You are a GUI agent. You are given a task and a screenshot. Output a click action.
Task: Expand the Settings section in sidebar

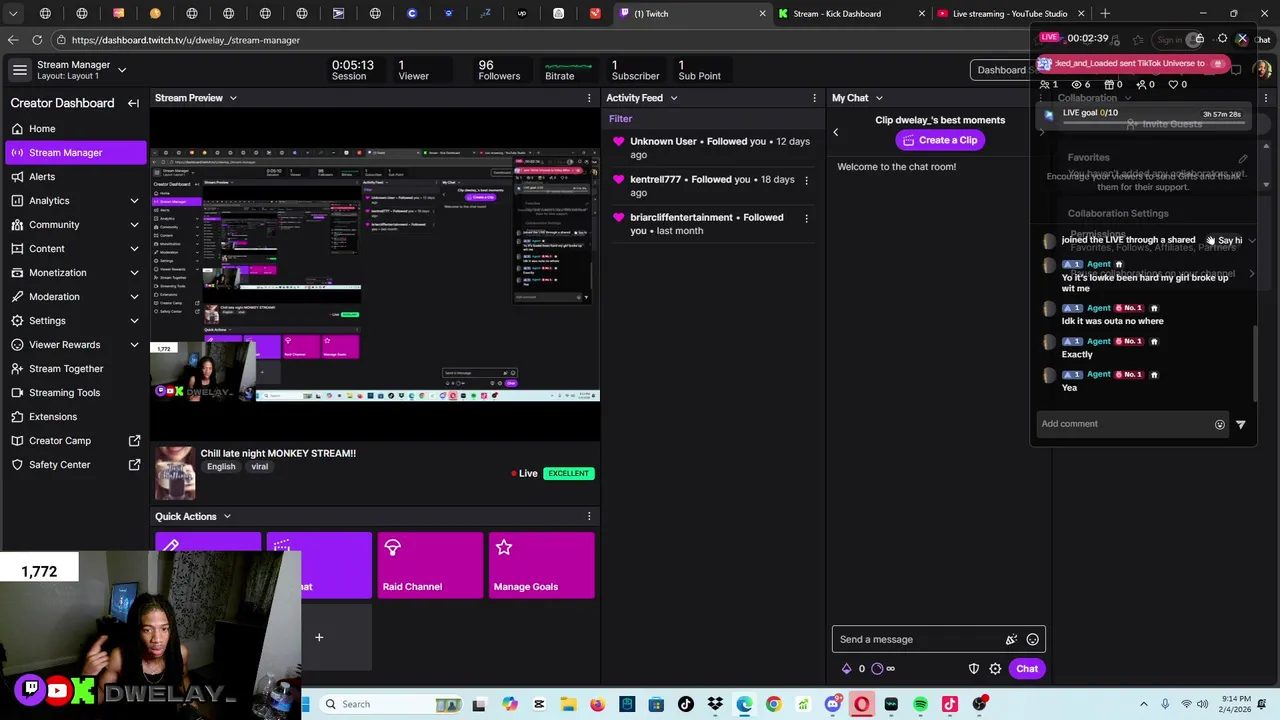[134, 320]
